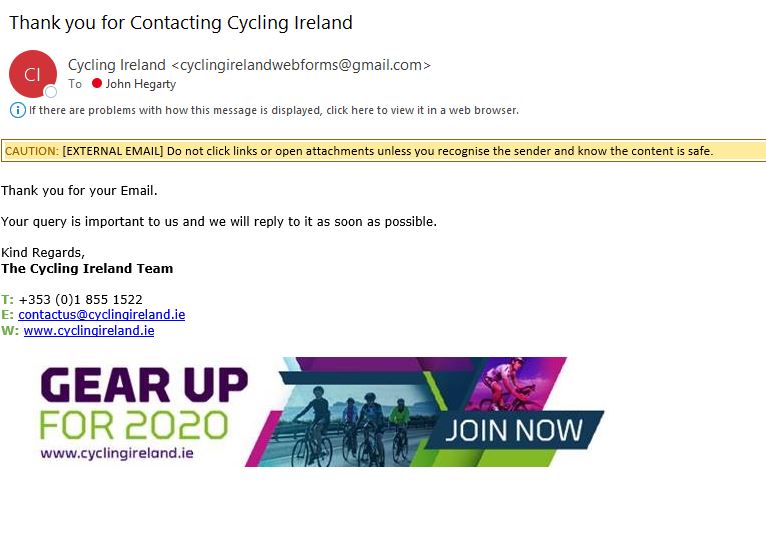The width and height of the screenshot is (766, 559).
Task: Click the presence status circle on the avatar
Action: [50, 92]
